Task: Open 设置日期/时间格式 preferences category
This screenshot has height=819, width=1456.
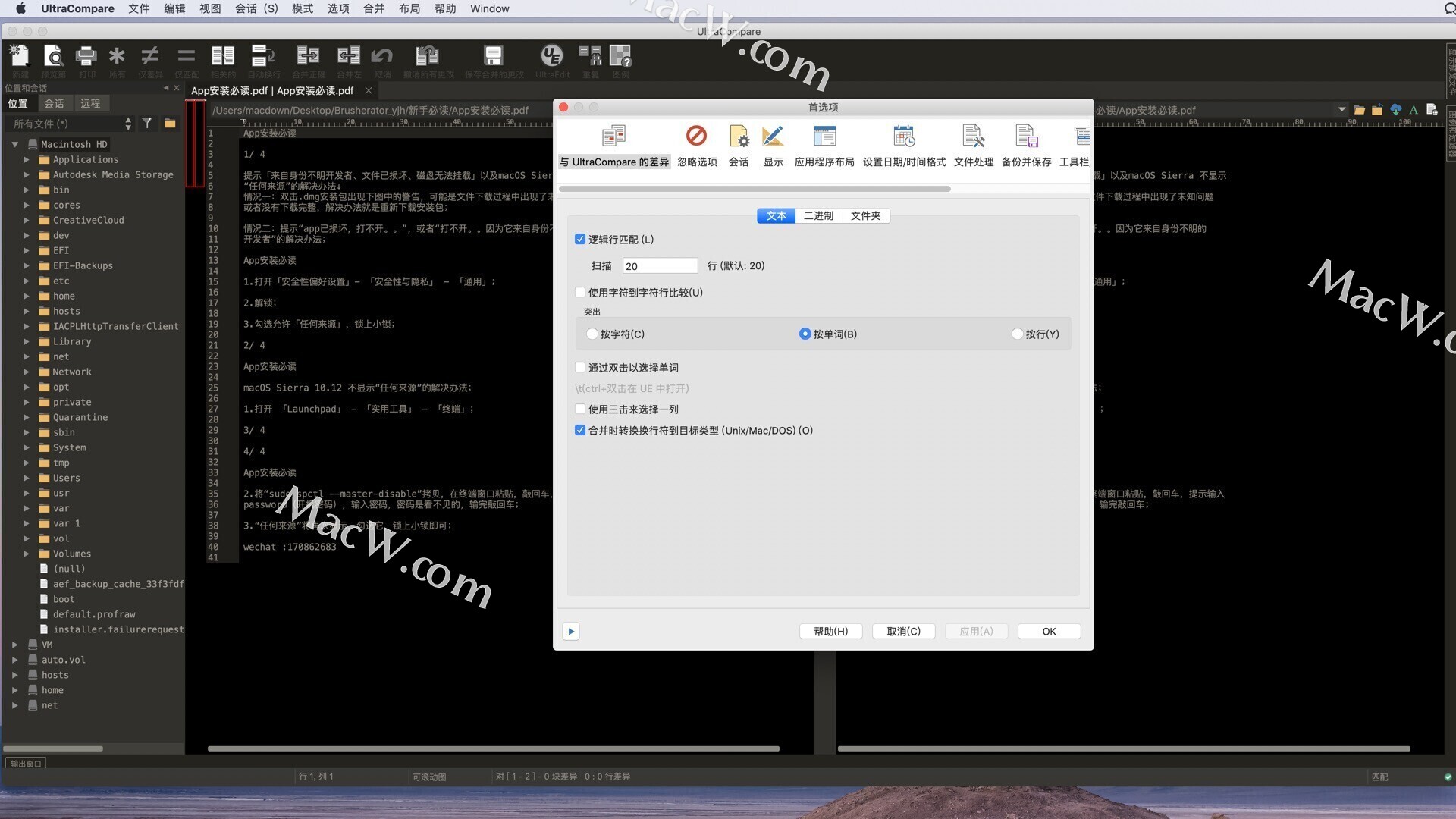Action: pyautogui.click(x=904, y=146)
